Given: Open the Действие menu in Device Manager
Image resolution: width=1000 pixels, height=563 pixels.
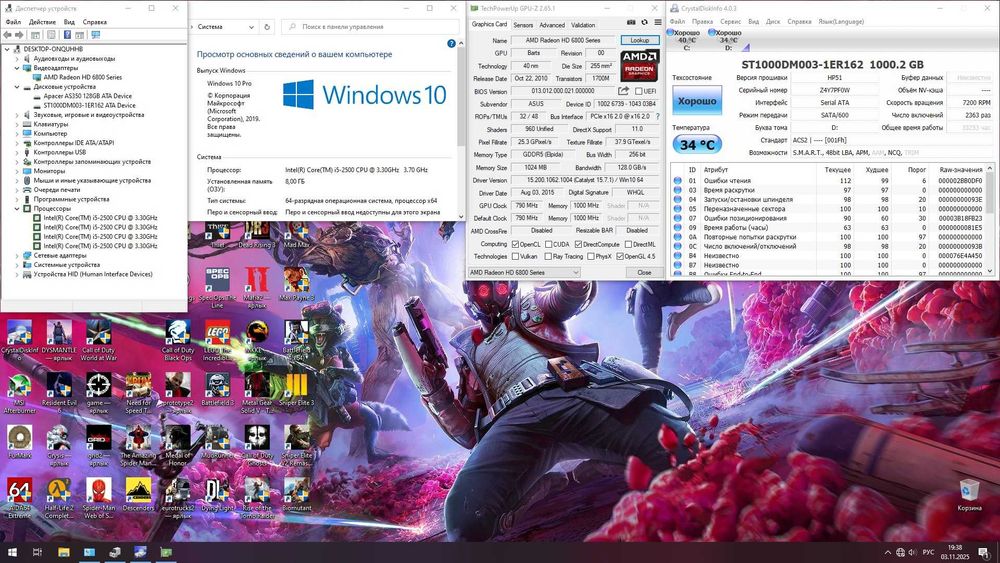Looking at the screenshot, I should pos(42,22).
